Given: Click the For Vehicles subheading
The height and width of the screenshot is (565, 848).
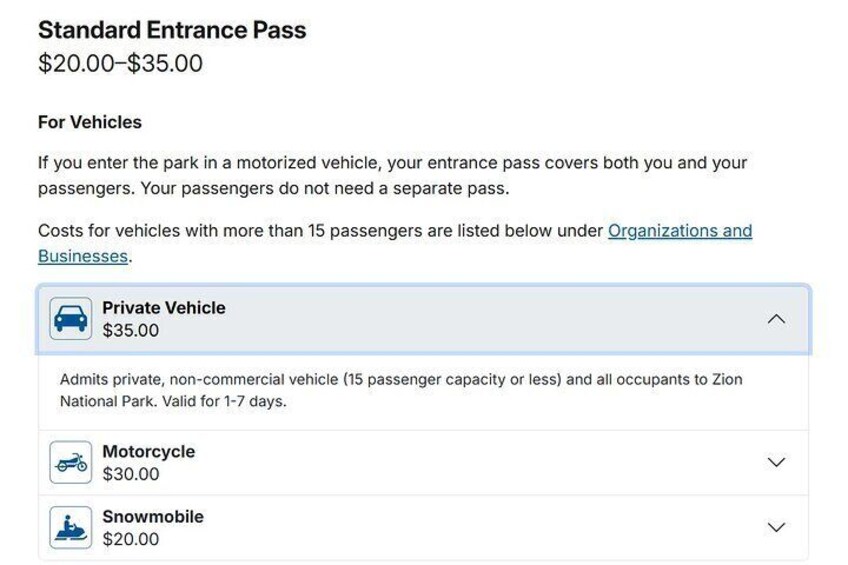Looking at the screenshot, I should pos(90,122).
